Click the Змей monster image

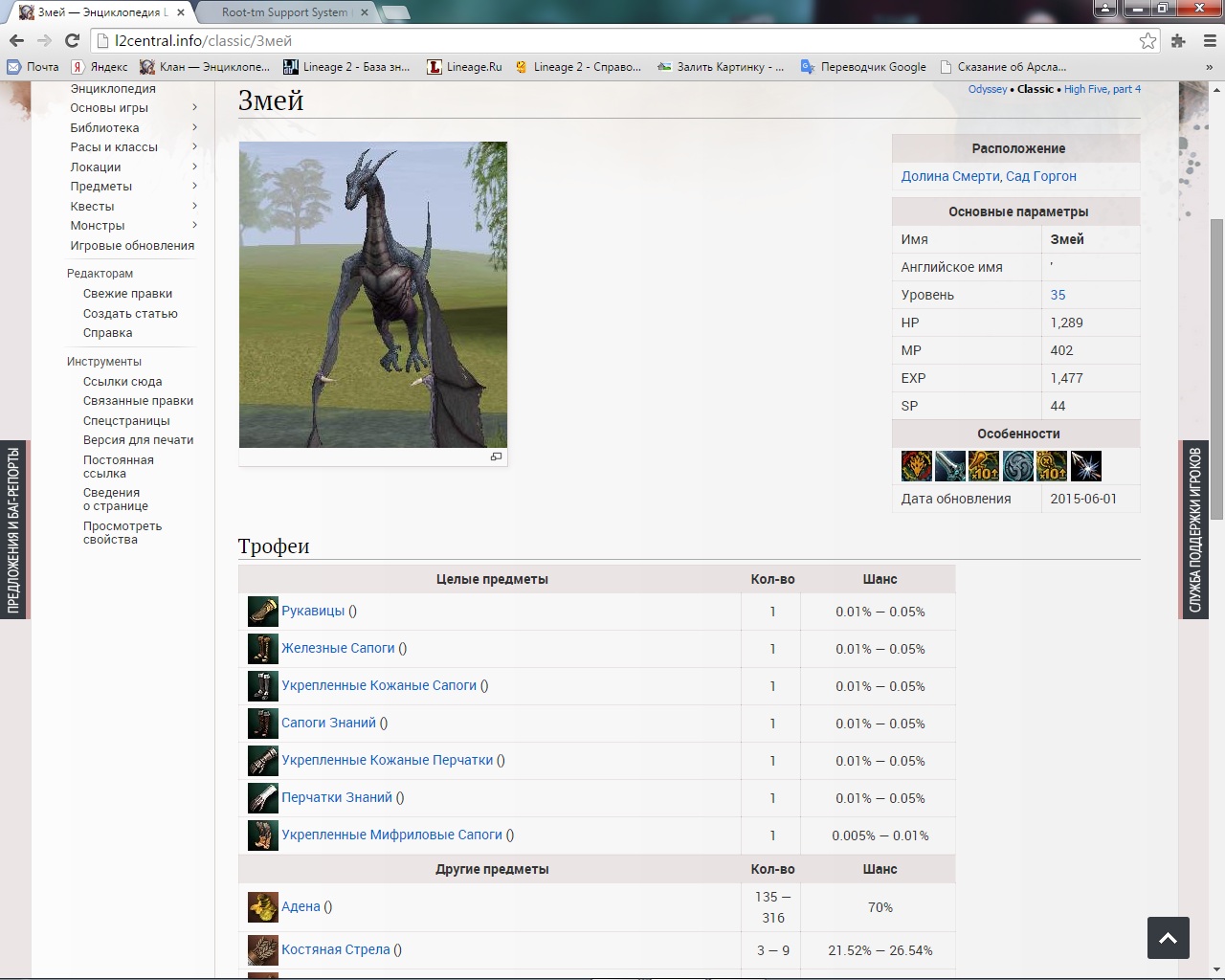(373, 295)
